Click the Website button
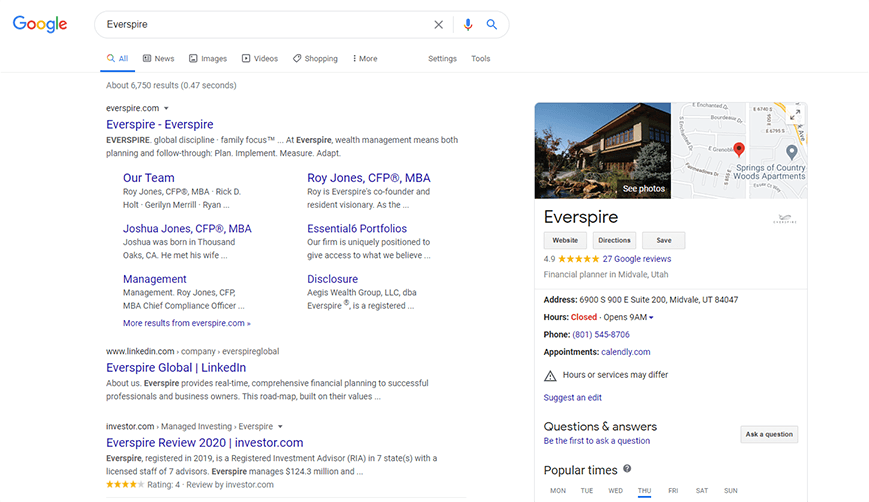 pos(565,240)
